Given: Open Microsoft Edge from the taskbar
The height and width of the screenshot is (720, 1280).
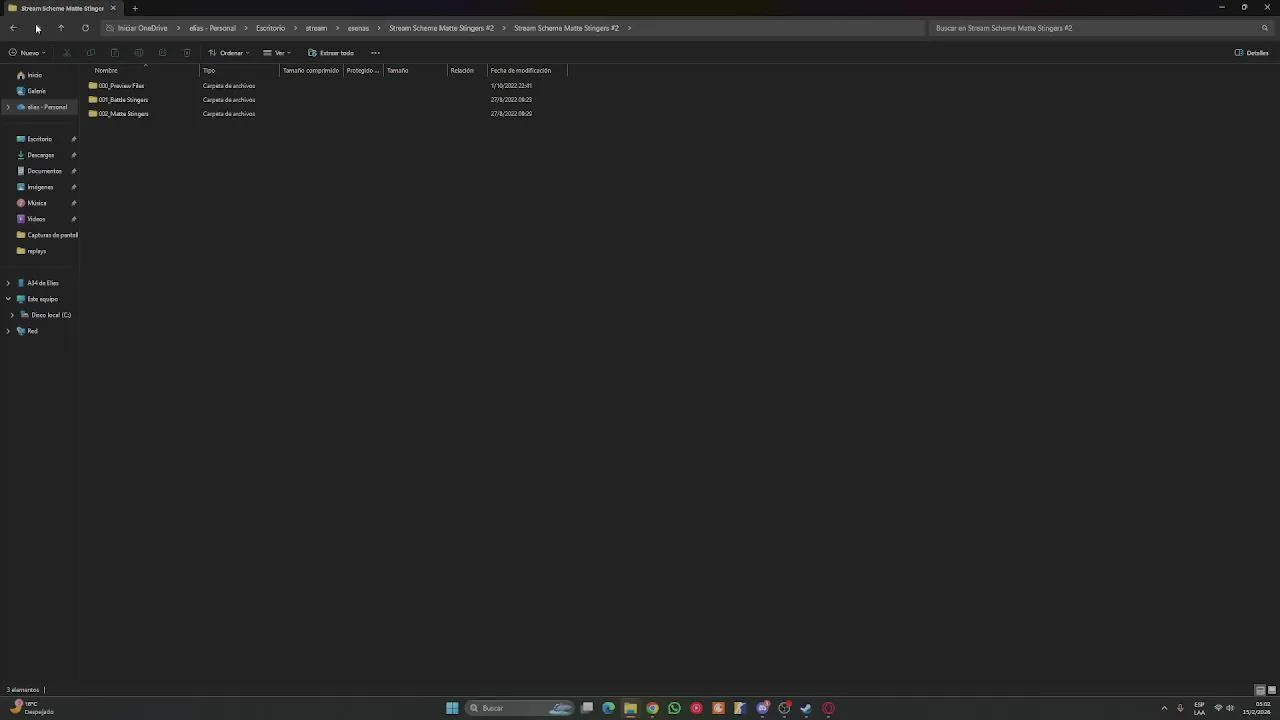Looking at the screenshot, I should coord(608,708).
